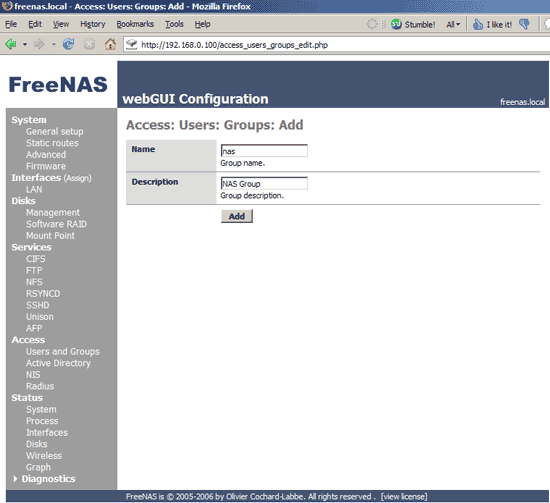
Task: Open the Tools menu
Action: point(174,24)
